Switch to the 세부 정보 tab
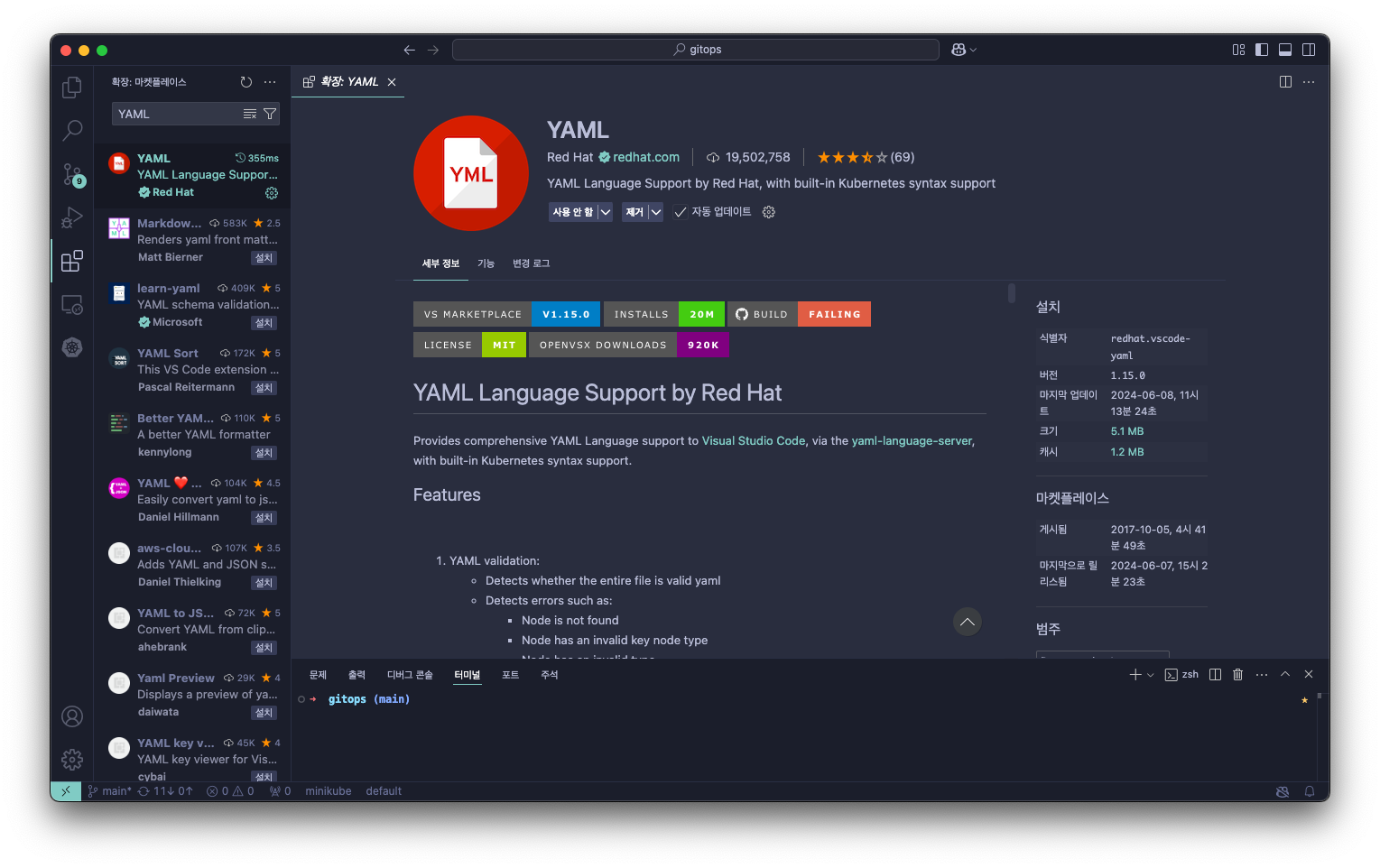Screen dimensions: 1380x868 [x=440, y=263]
